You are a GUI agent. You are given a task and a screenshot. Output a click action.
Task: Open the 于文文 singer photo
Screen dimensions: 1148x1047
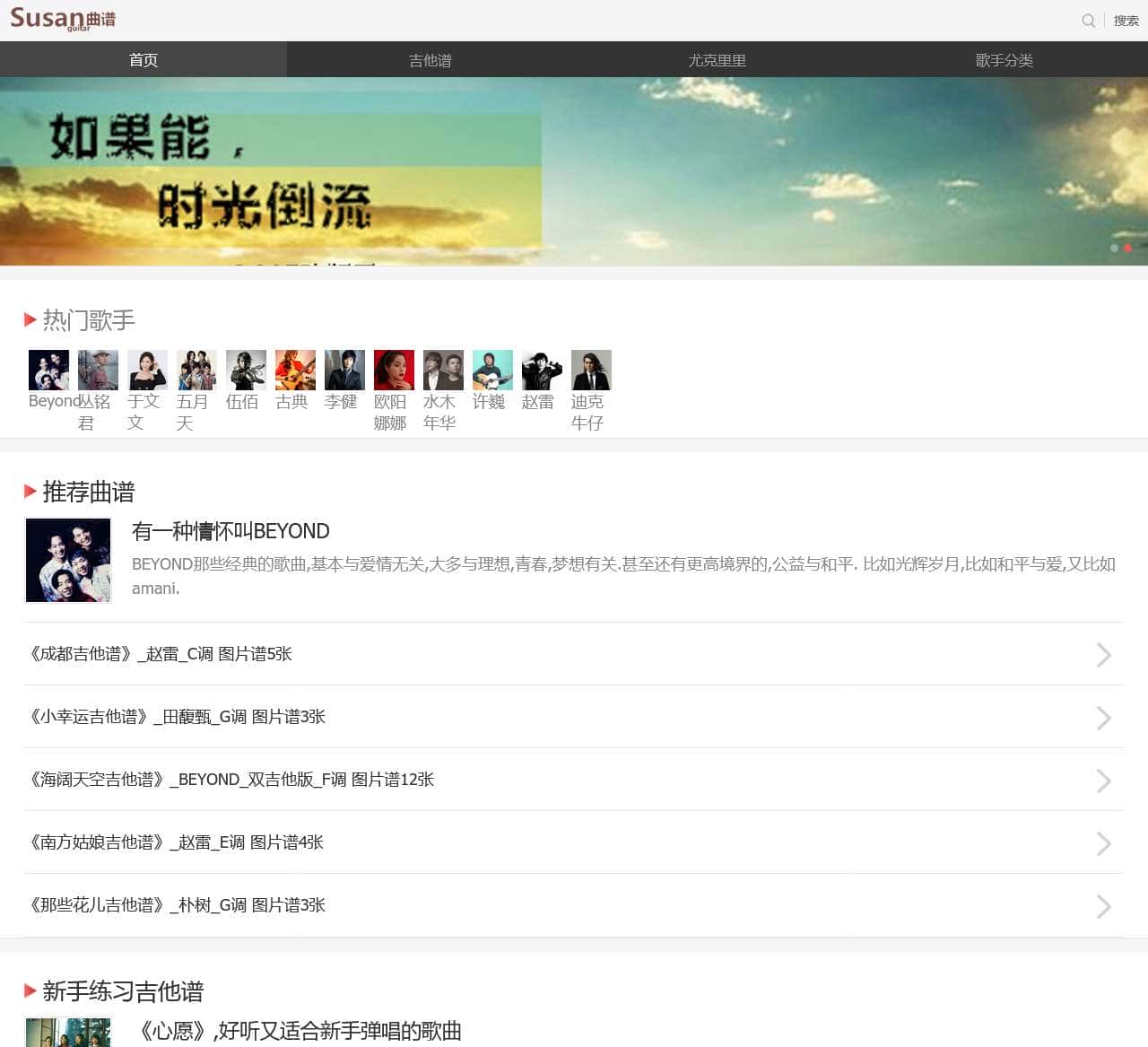[x=147, y=370]
